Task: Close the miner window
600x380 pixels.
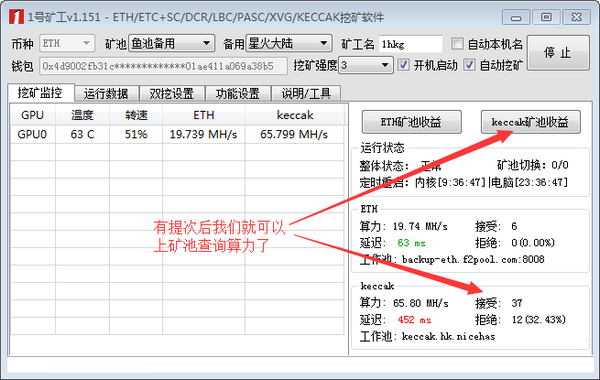Action: click(576, 17)
